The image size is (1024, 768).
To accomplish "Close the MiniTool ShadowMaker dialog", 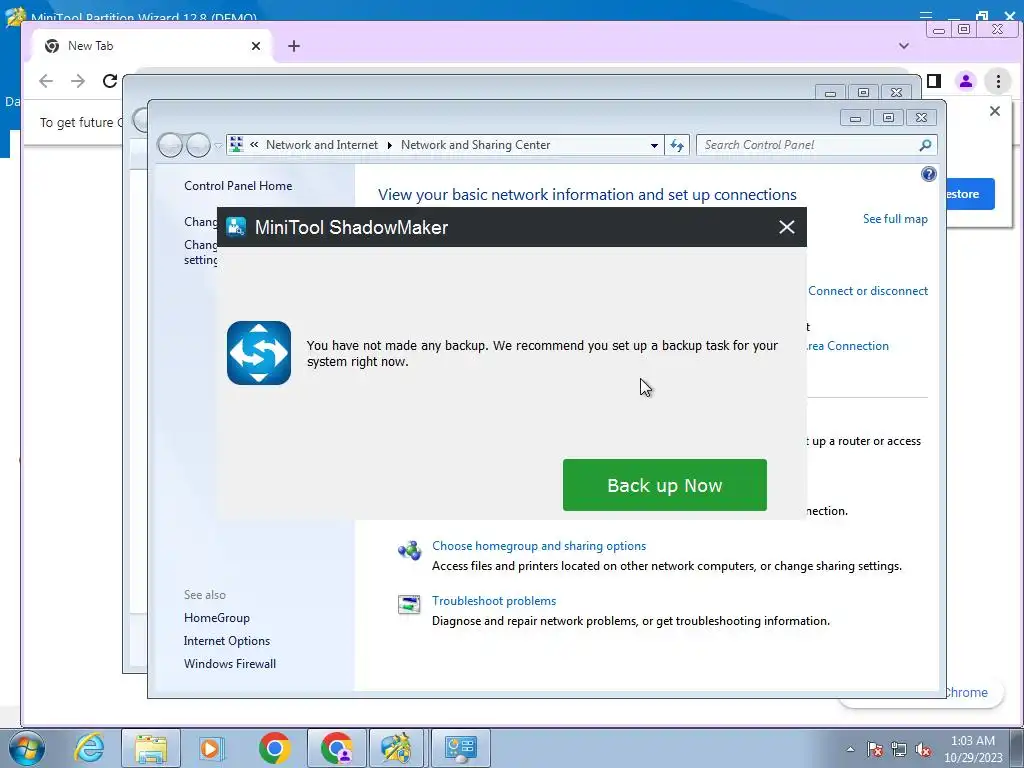I will point(786,227).
